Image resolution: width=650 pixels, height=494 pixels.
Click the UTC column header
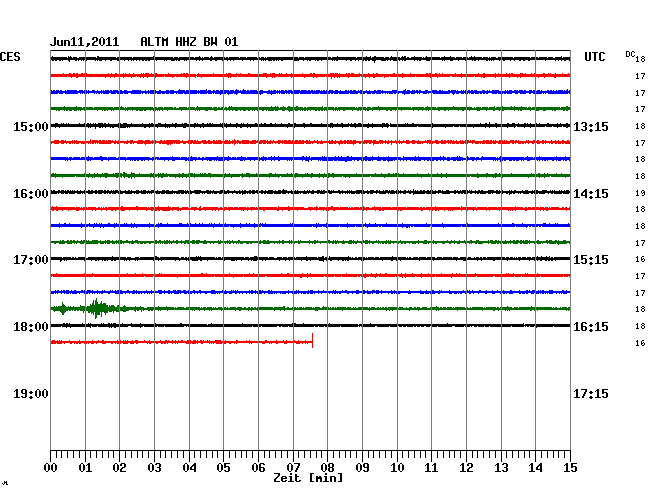[594, 57]
